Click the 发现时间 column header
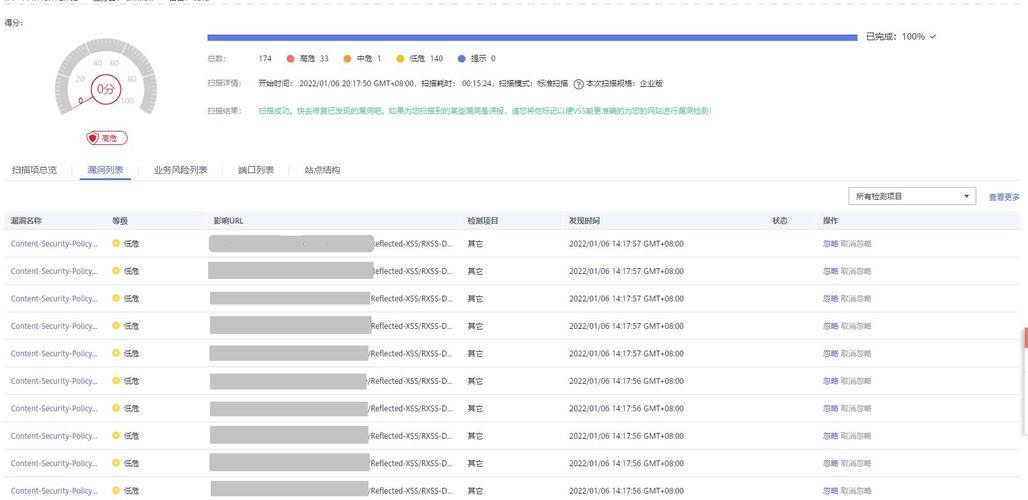The height and width of the screenshot is (500, 1028). [x=584, y=221]
